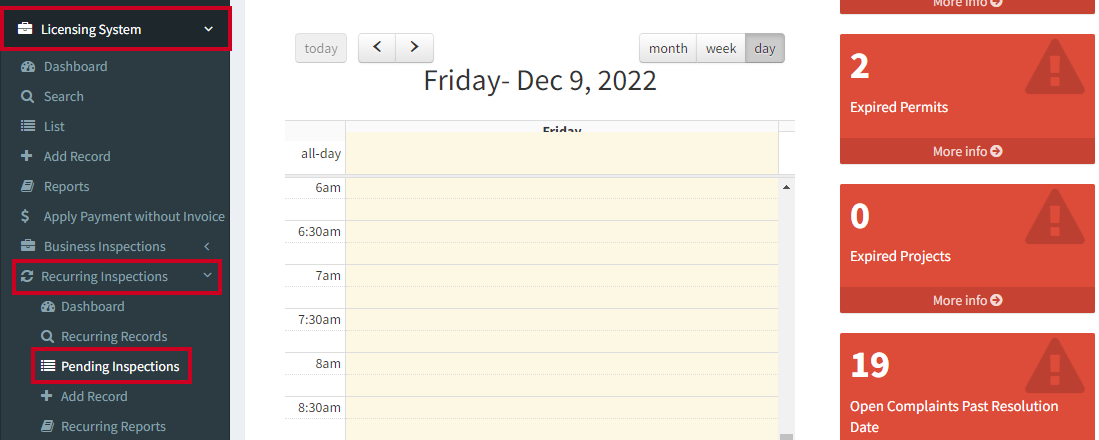Click the Reports book icon
Image resolution: width=1099 pixels, height=440 pixels.
click(27, 186)
